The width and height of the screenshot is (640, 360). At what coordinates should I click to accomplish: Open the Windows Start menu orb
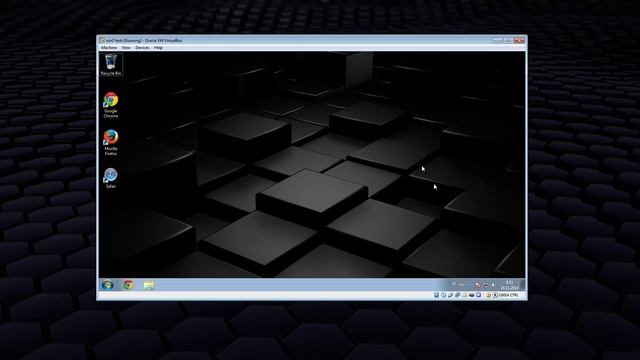108,284
